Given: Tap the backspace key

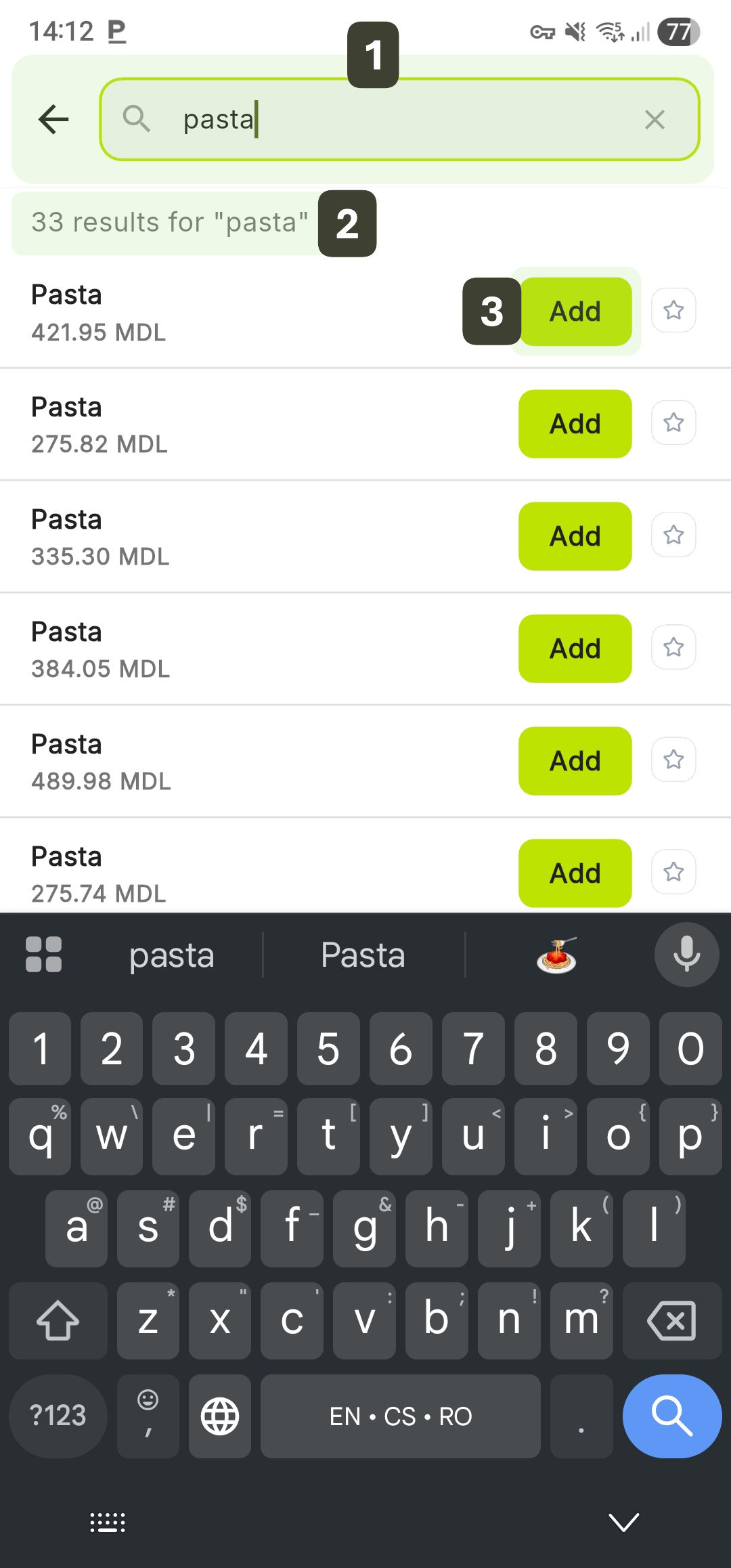Looking at the screenshot, I should tap(671, 1320).
